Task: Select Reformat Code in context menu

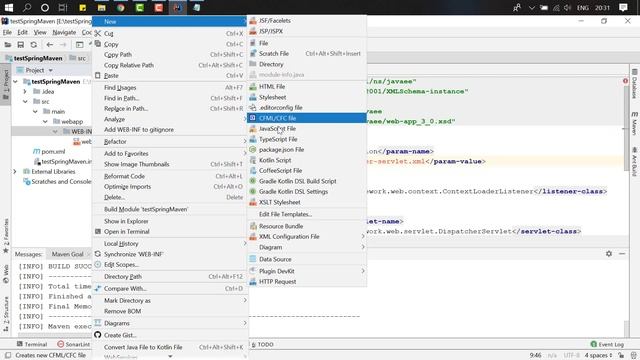Action: click(169, 176)
